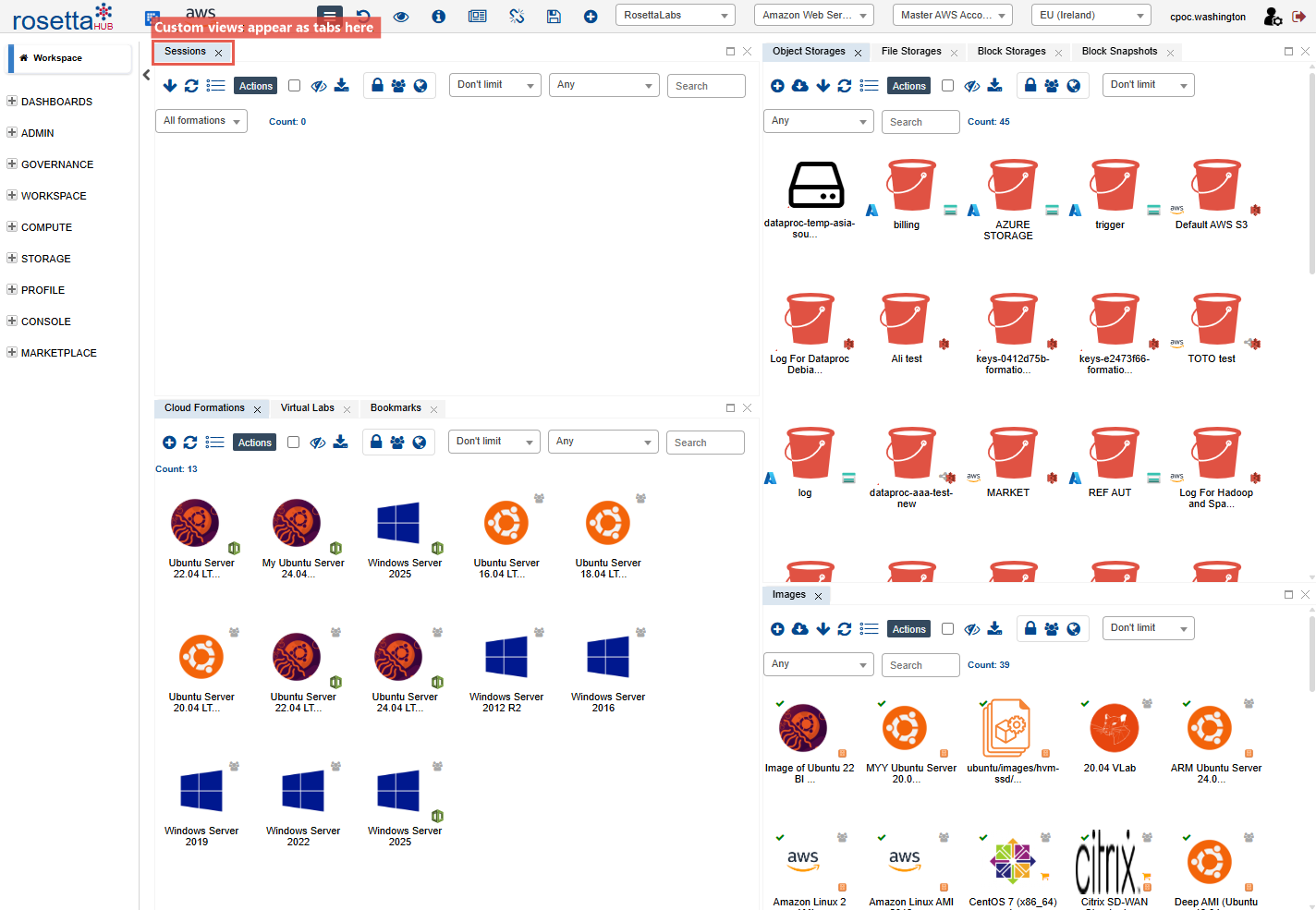Screen dimensions: 1316x910
Task: Switch to the Virtual Labs tab
Action: coord(308,408)
